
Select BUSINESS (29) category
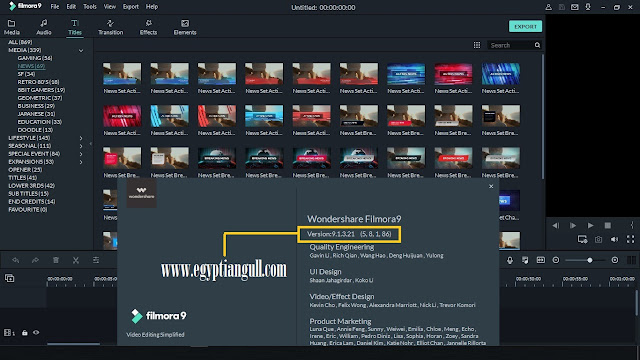pos(36,106)
